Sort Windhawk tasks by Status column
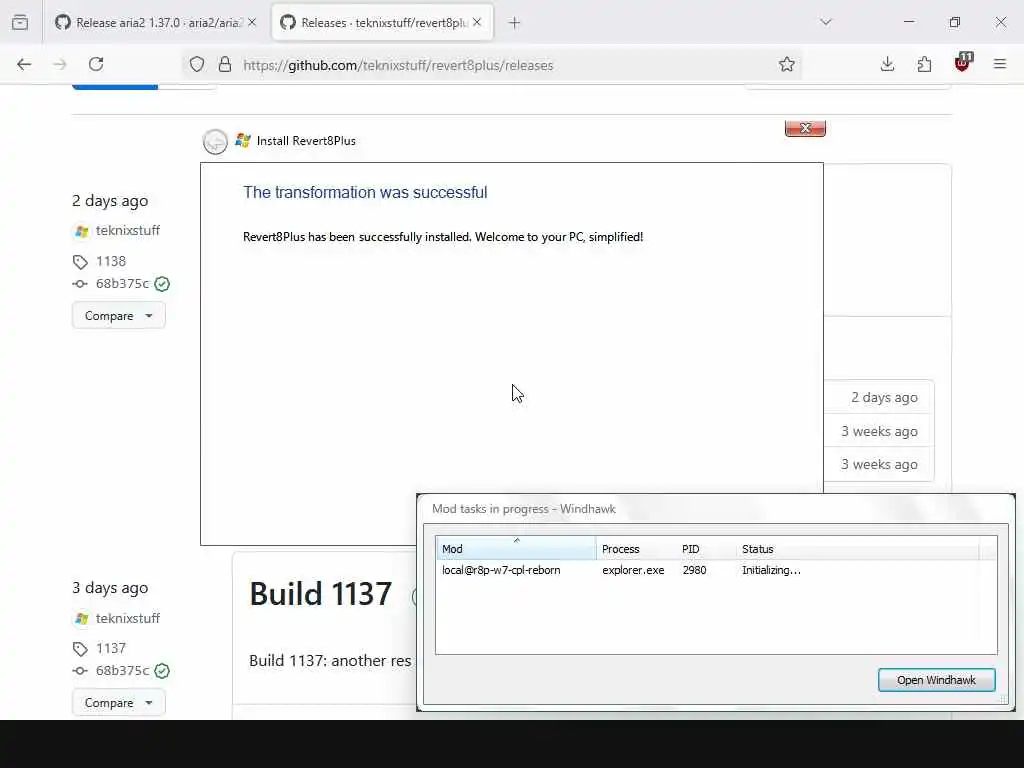 point(857,549)
